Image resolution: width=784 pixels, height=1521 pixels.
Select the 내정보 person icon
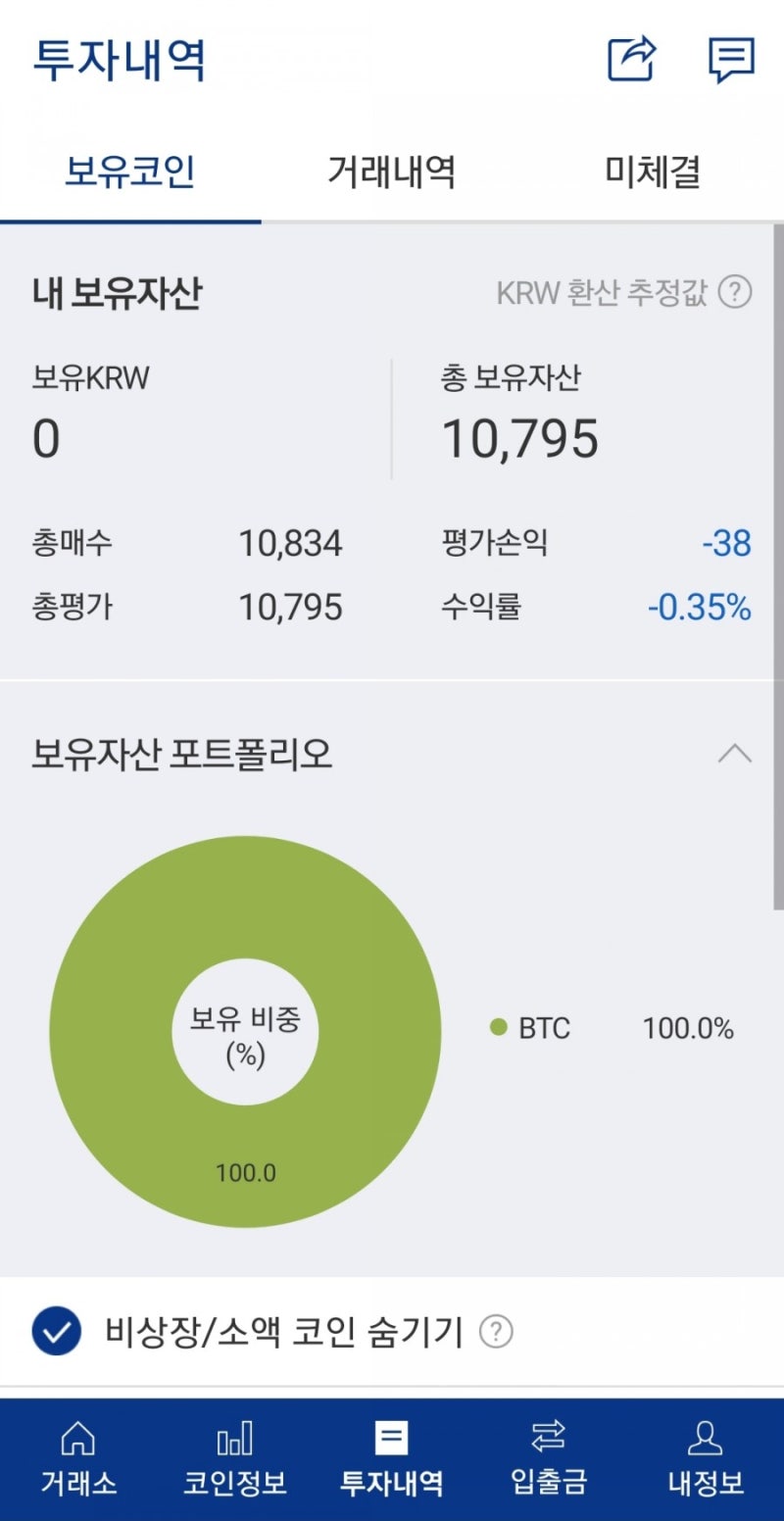[708, 1460]
